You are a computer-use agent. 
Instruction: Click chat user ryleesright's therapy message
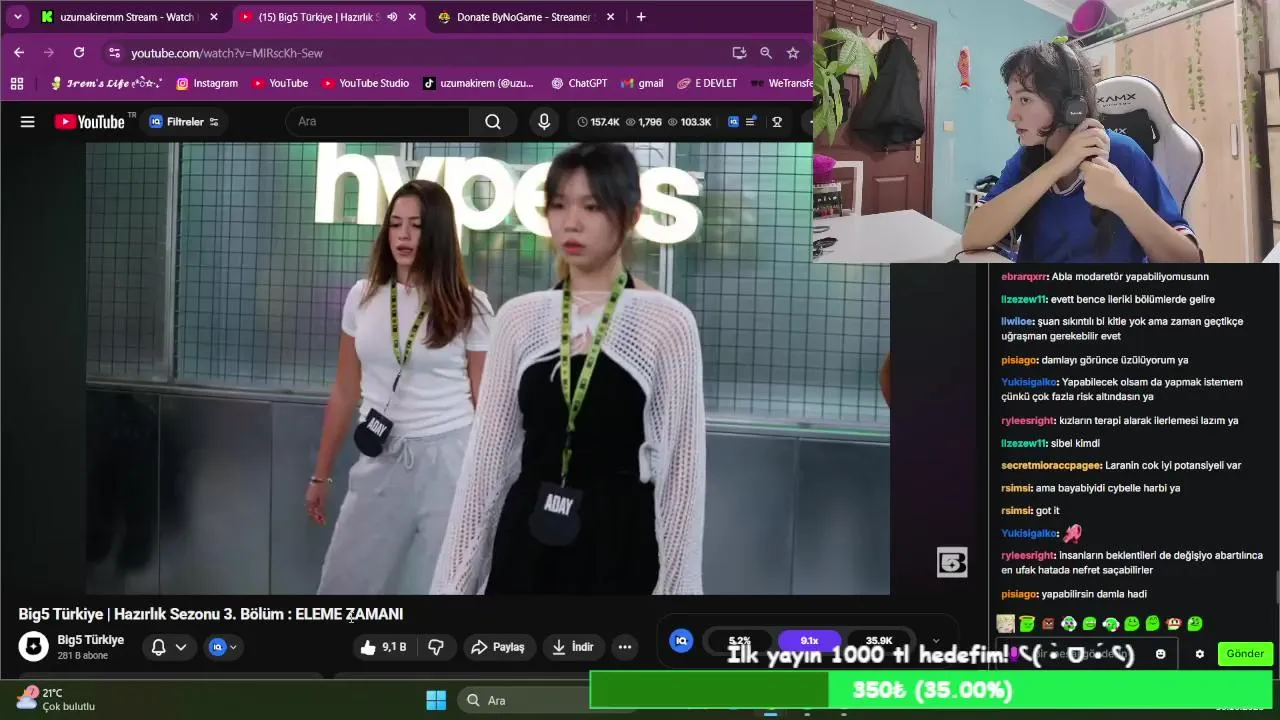click(x=1120, y=421)
